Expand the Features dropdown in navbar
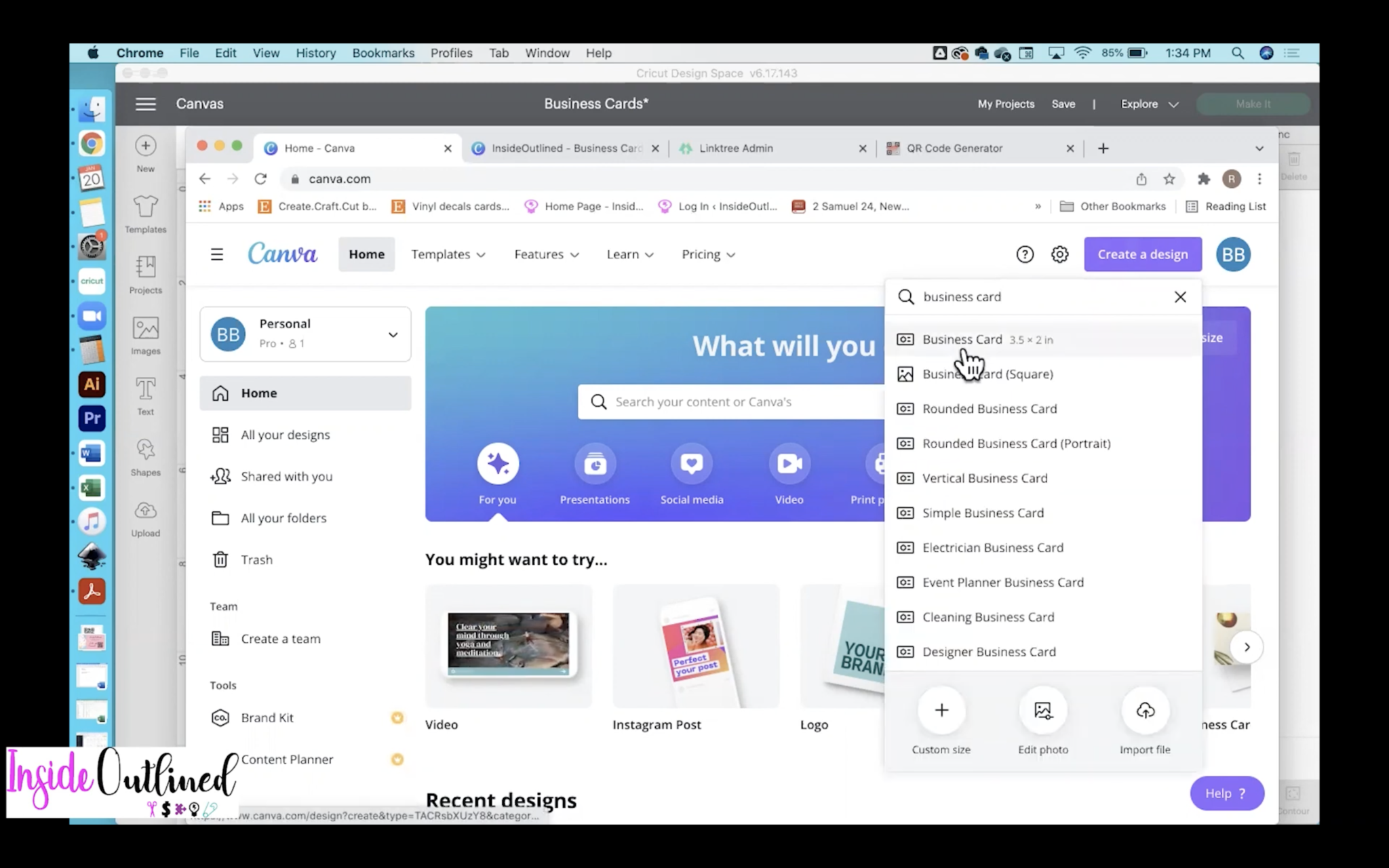The width and height of the screenshot is (1389, 868). [x=546, y=254]
